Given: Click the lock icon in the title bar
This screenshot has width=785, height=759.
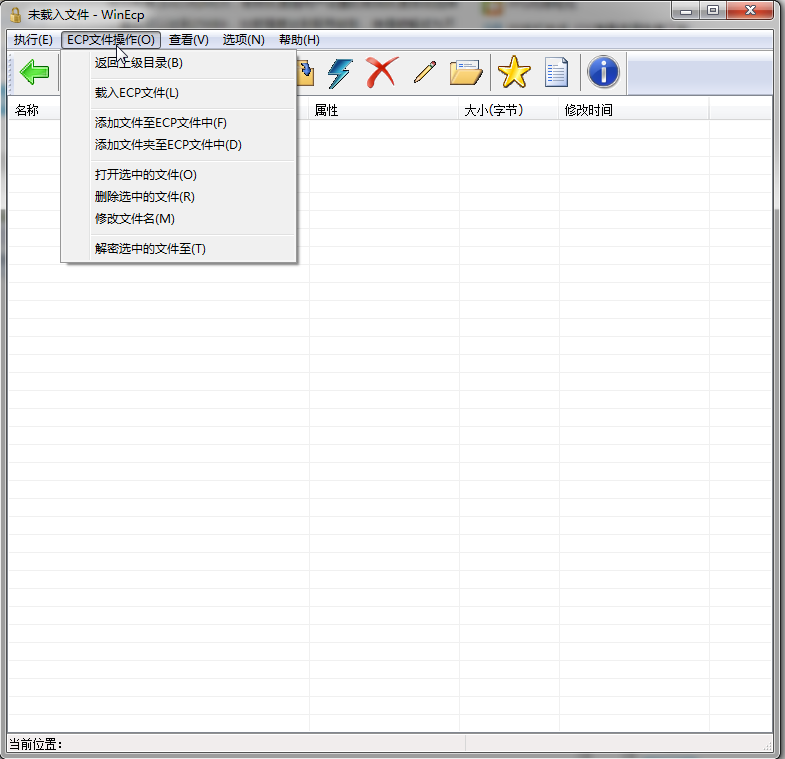Looking at the screenshot, I should (16, 15).
